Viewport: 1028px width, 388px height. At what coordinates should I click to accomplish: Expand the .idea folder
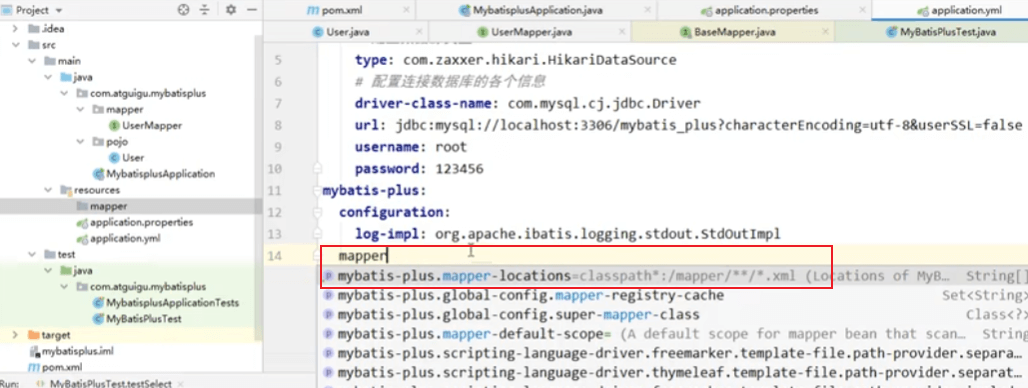click(x=16, y=29)
